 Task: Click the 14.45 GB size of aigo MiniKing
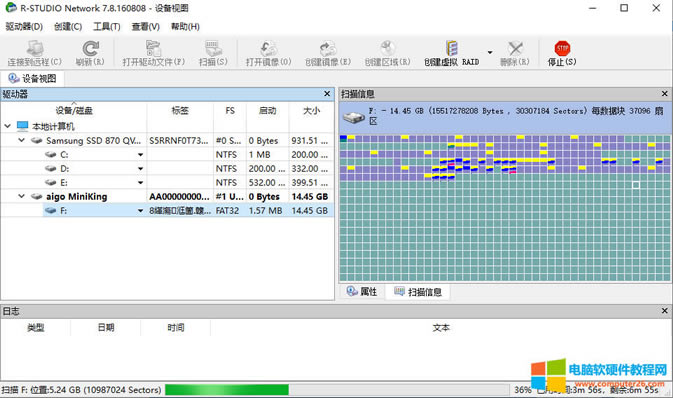pyautogui.click(x=310, y=197)
